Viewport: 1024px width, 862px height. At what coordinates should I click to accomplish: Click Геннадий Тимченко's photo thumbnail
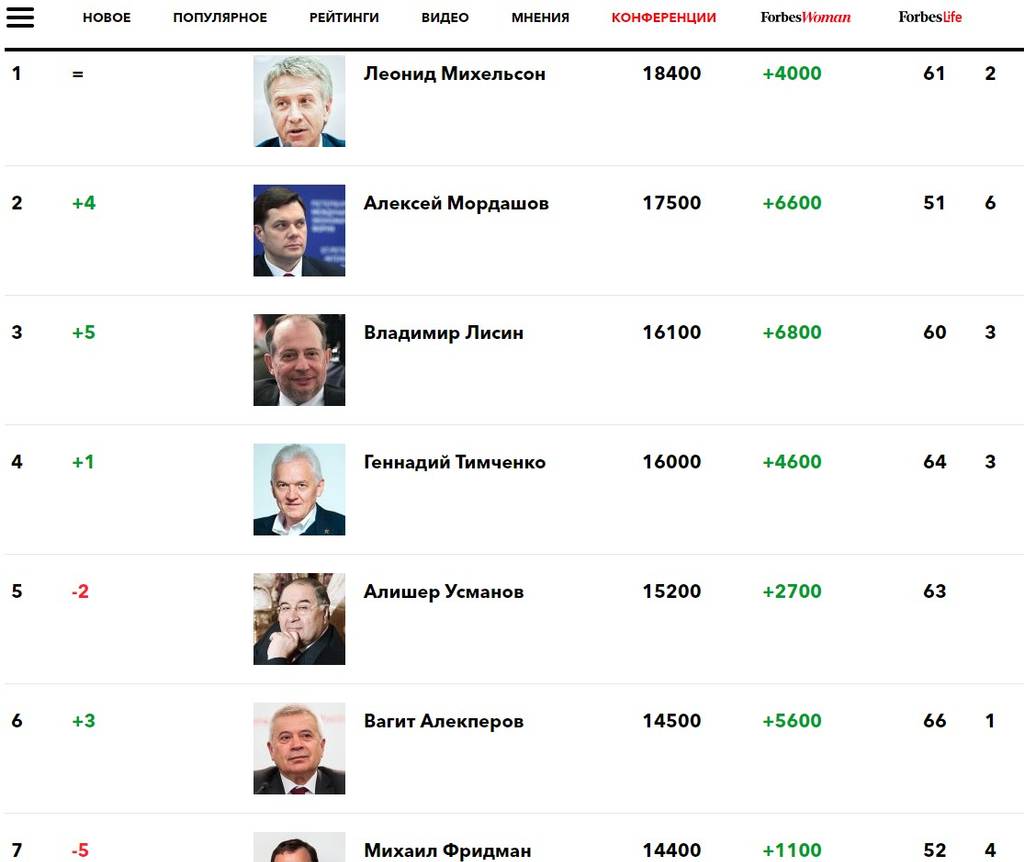pos(299,489)
